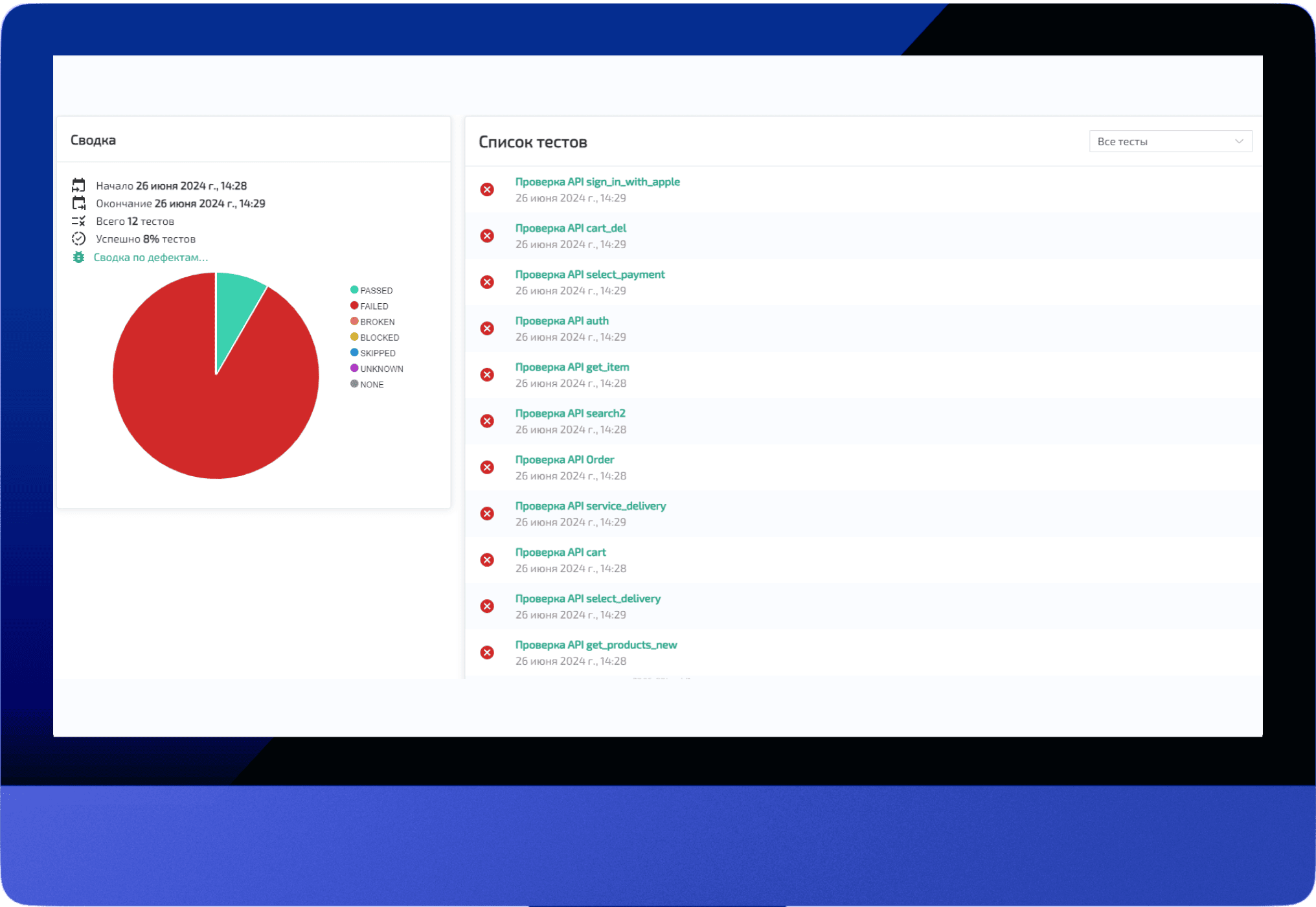Click the start date calendar icon

point(78,185)
